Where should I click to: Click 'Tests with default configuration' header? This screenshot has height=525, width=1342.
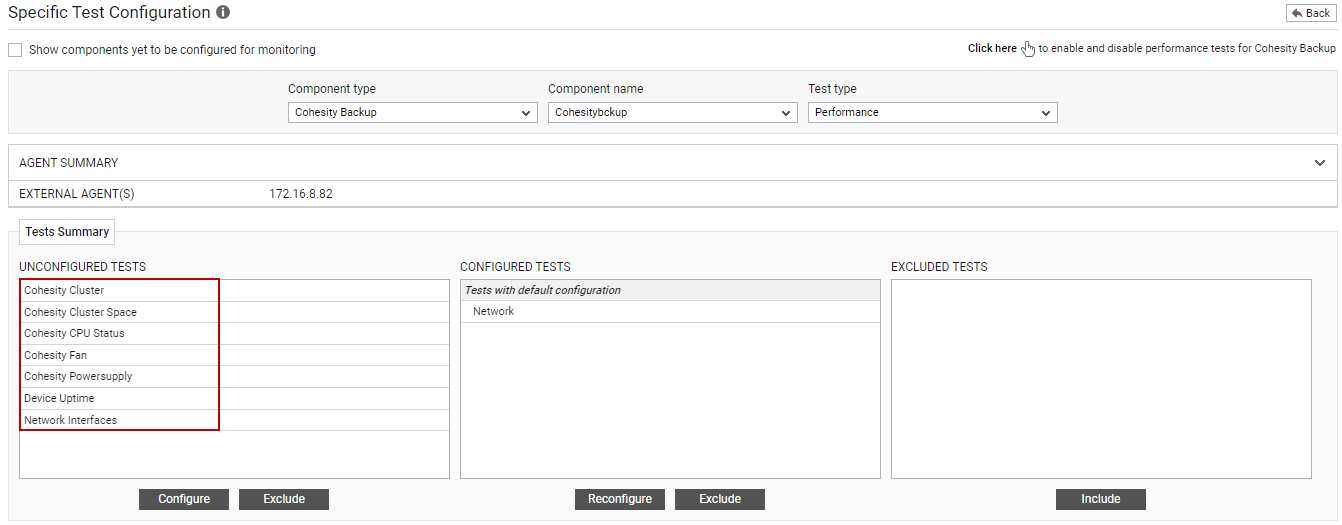[670, 290]
